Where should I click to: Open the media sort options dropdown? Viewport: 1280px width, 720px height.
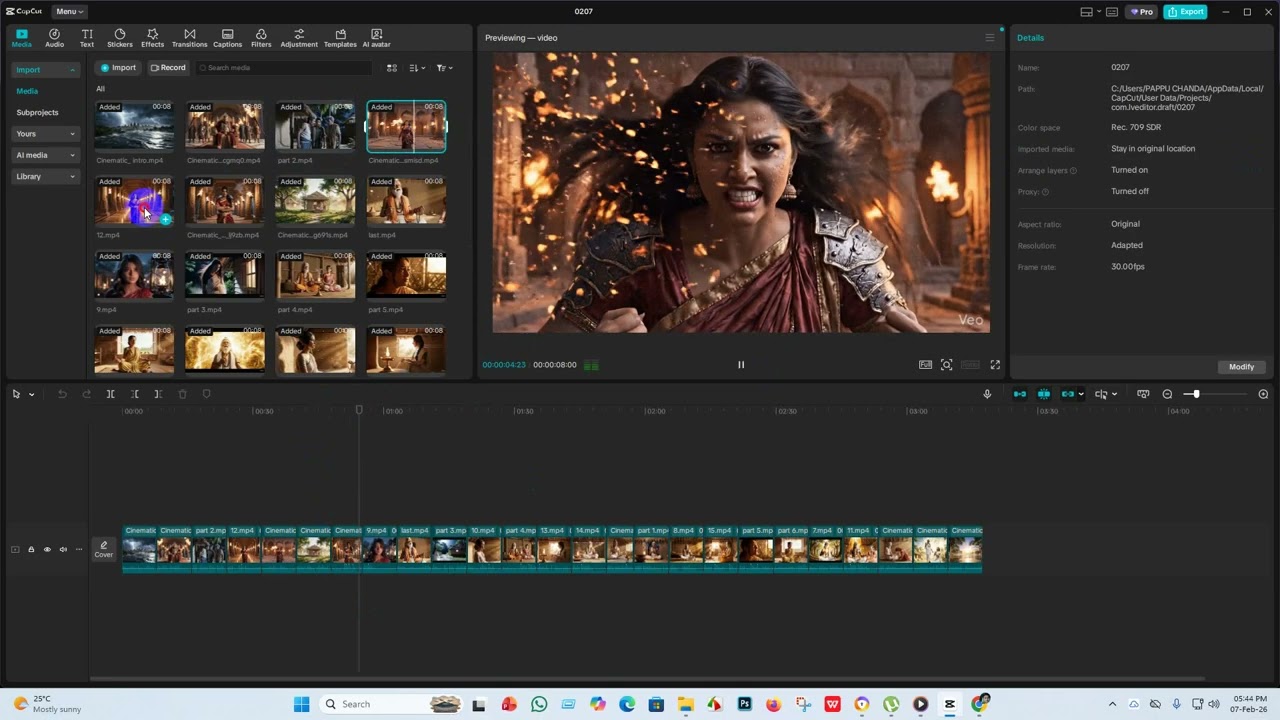[417, 68]
